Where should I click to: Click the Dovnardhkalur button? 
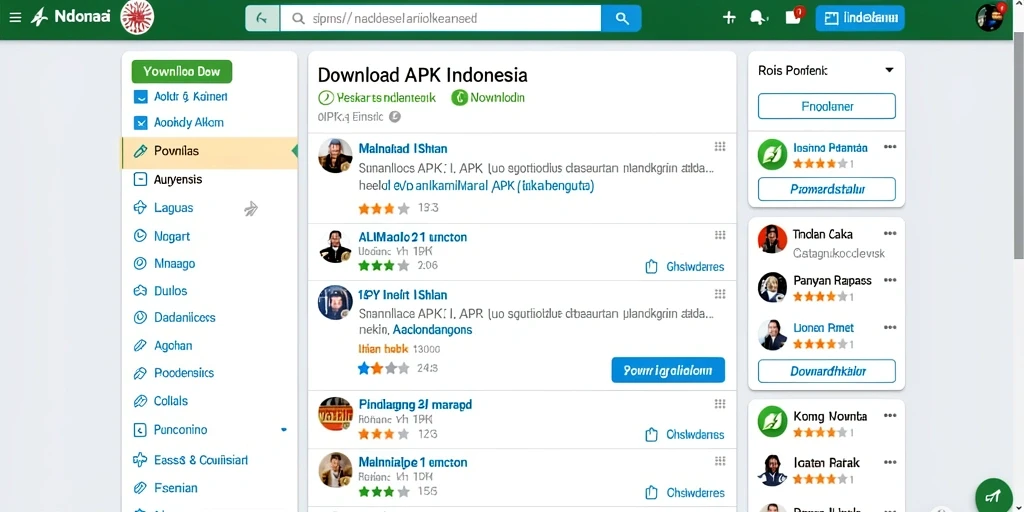click(827, 371)
